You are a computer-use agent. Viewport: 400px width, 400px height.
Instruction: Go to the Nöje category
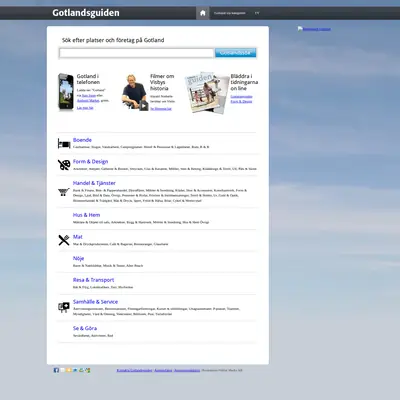pos(78,258)
